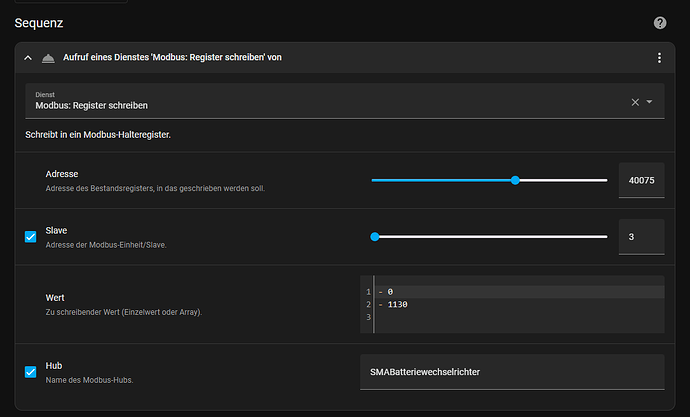The width and height of the screenshot is (690, 417).
Task: Clear the Dienst field with X icon
Action: point(635,102)
